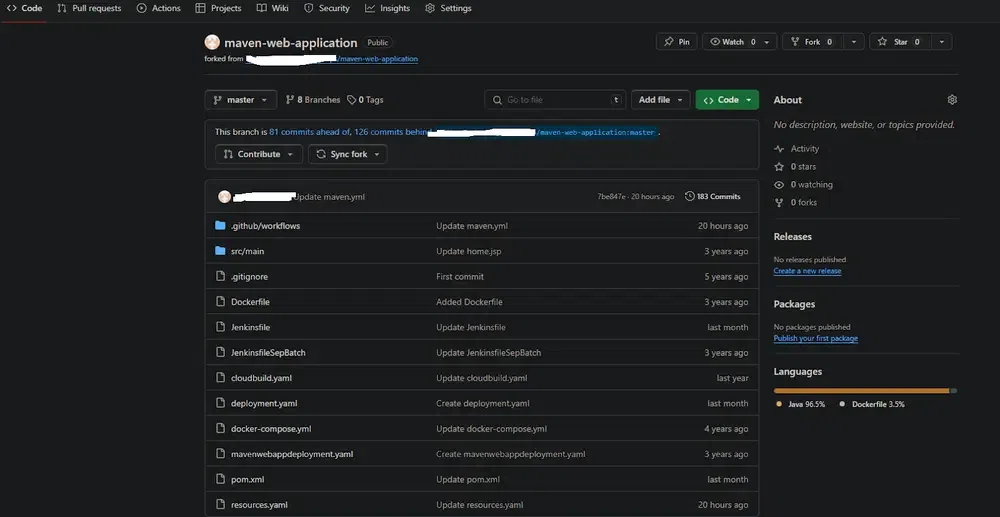Click the file icon beside Dockerfile
Viewport: 1000px width, 517px height.
pyautogui.click(x=221, y=302)
